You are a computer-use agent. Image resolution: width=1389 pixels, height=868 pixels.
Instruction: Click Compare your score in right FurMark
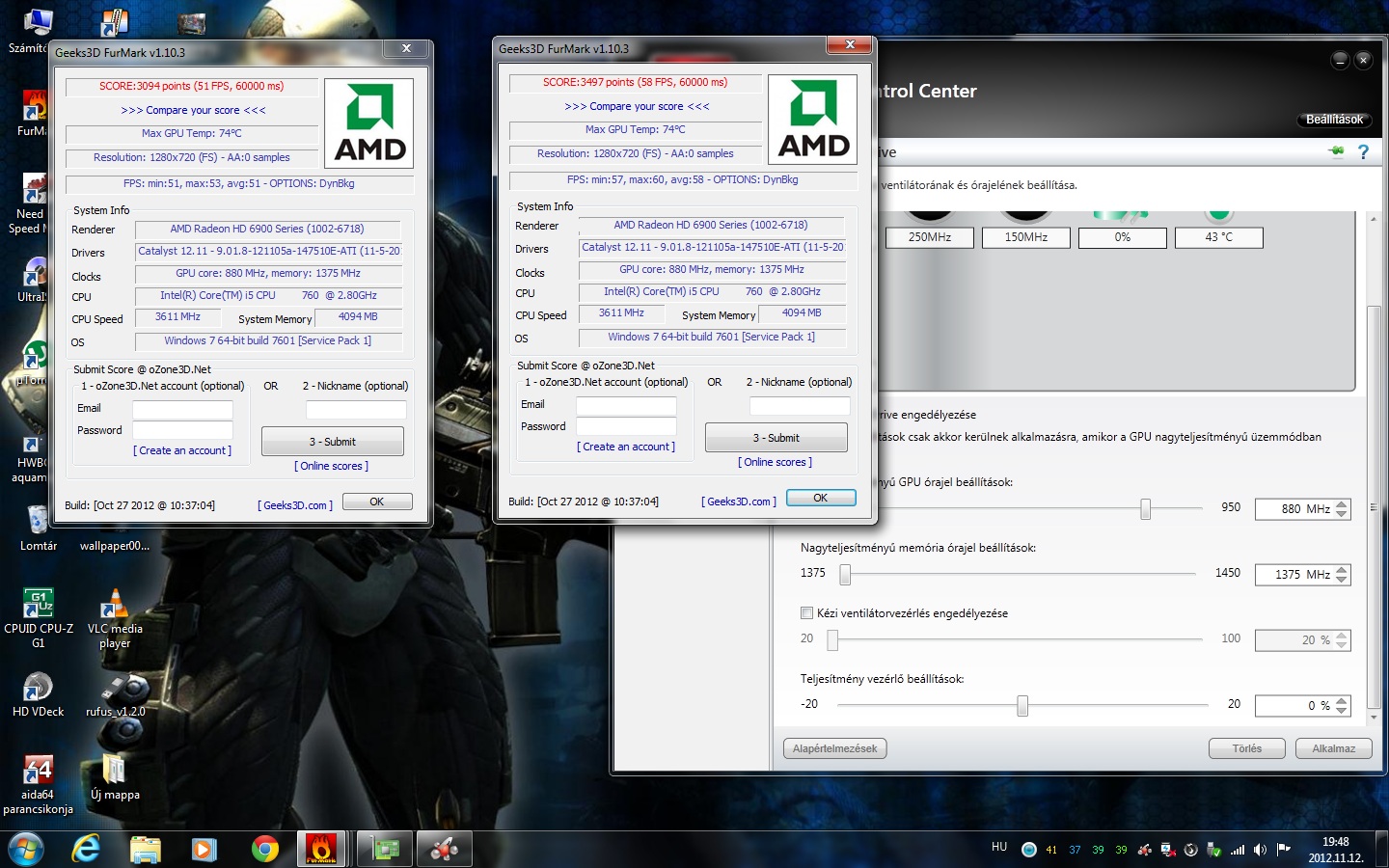(637, 106)
